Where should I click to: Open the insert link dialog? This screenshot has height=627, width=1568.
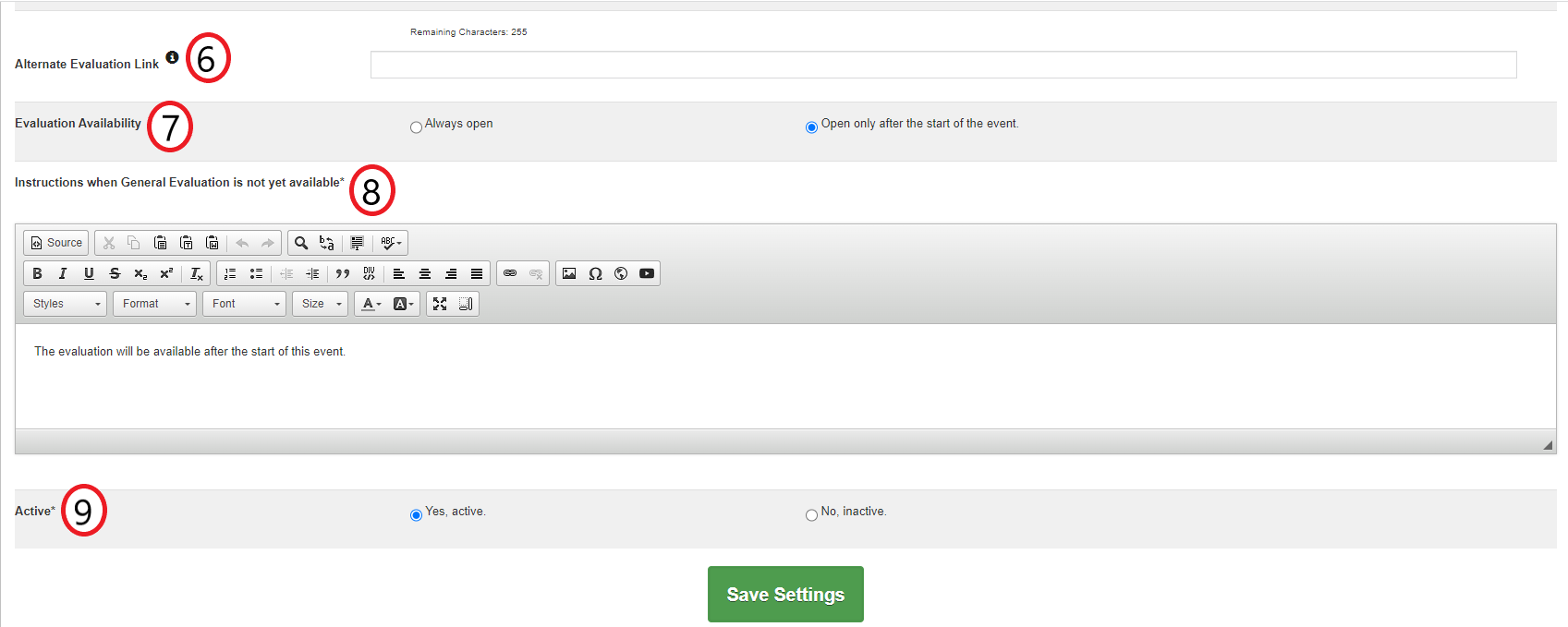click(x=510, y=273)
